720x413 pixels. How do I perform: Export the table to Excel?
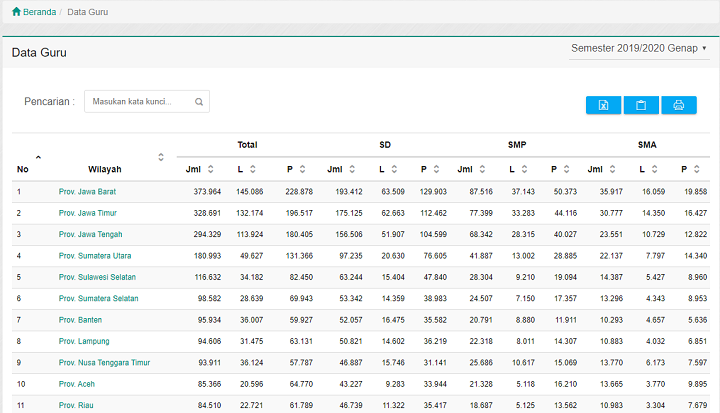click(x=603, y=105)
